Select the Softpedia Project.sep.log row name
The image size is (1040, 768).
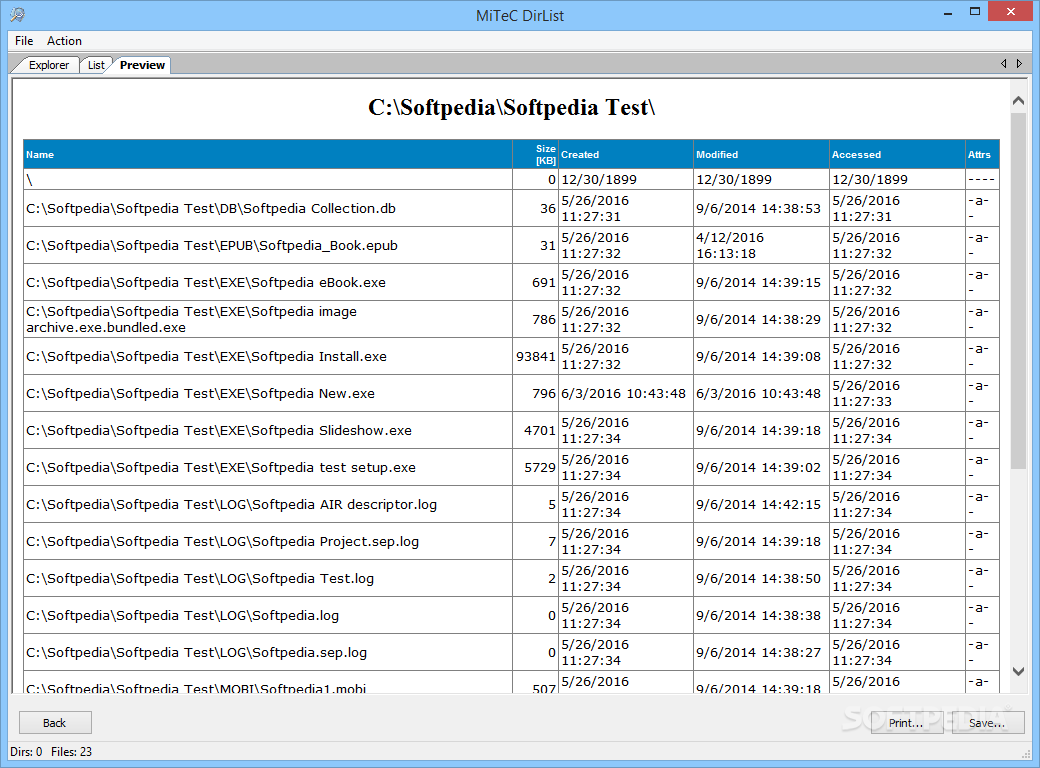pyautogui.click(x=223, y=542)
